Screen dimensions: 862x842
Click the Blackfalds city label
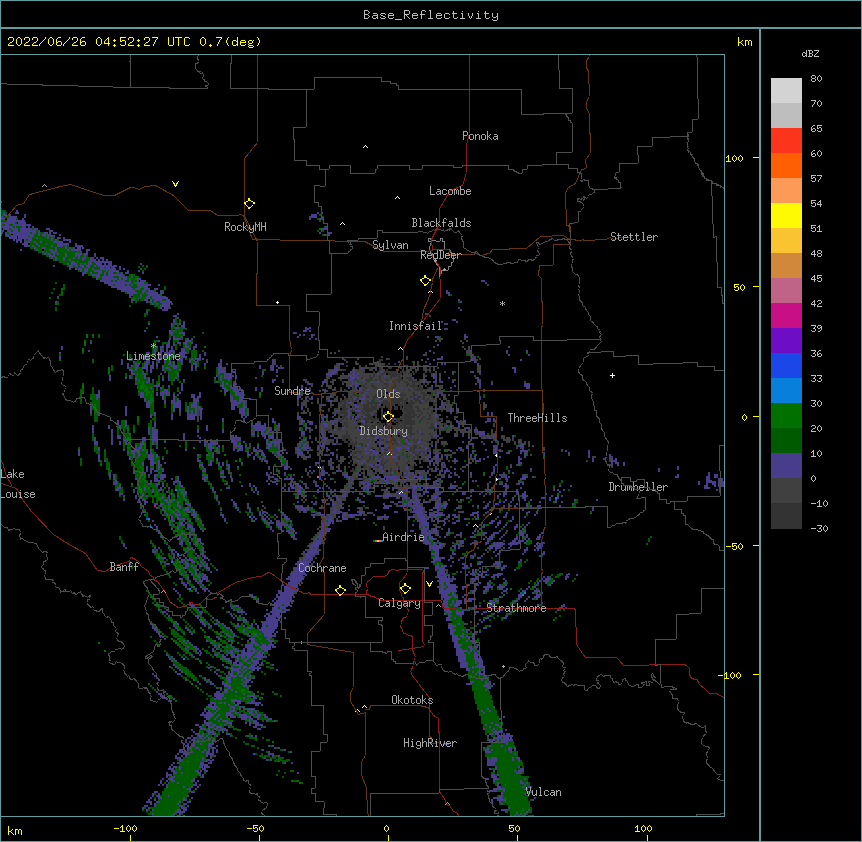(441, 223)
